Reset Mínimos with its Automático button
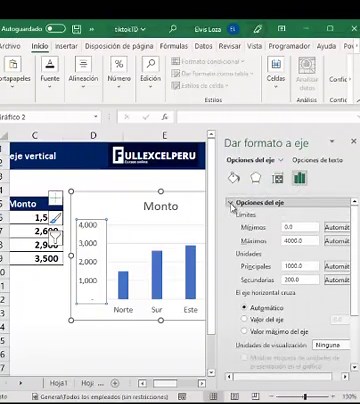Image resolution: width=360 pixels, height=404 pixels. click(337, 227)
